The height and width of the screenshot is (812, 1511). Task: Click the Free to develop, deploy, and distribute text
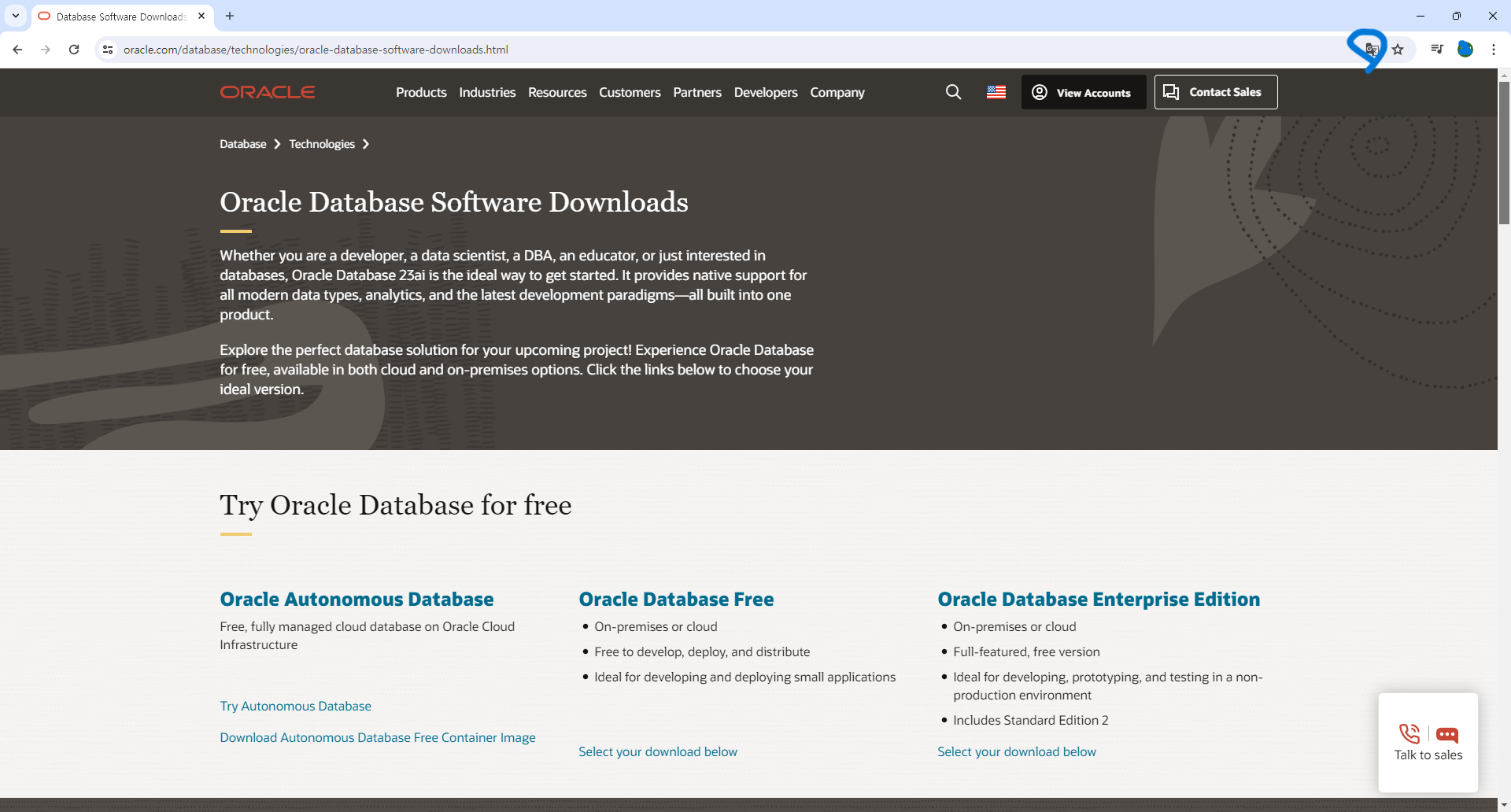point(702,651)
